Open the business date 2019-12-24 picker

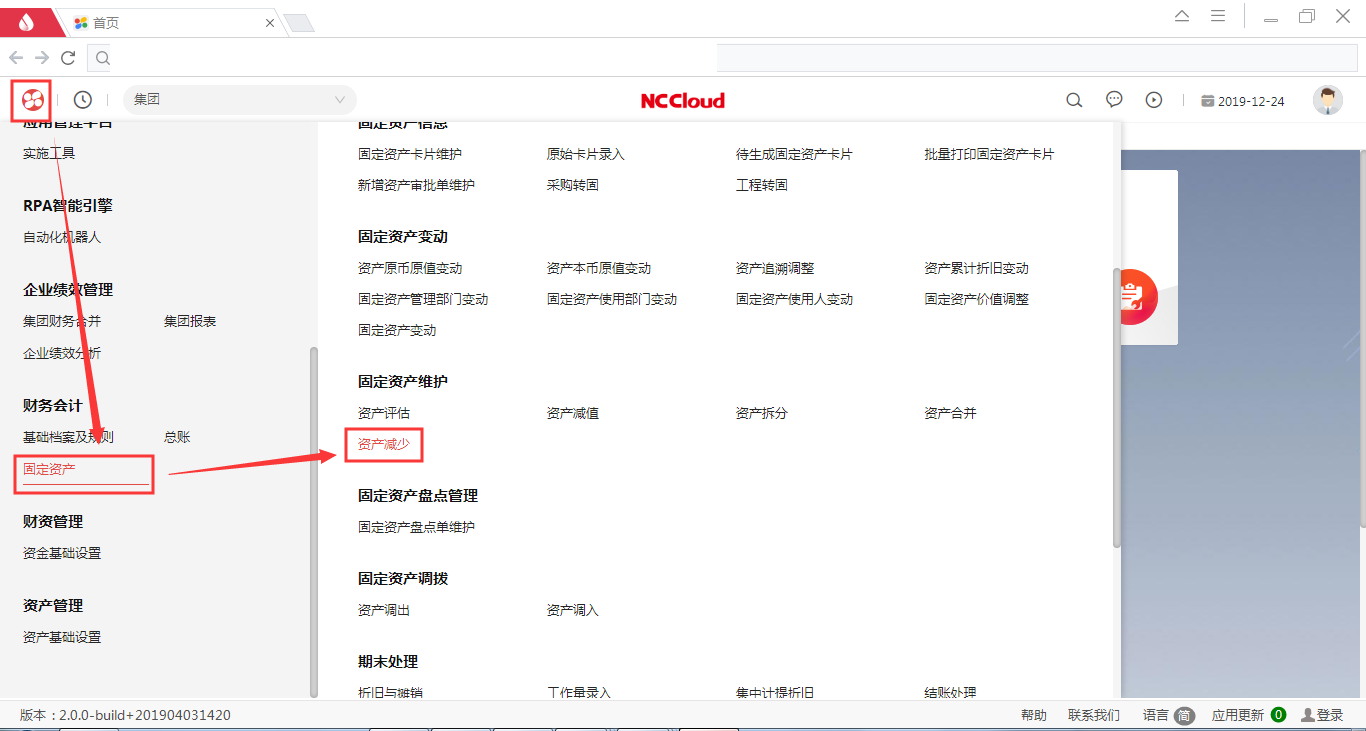[x=1243, y=101]
